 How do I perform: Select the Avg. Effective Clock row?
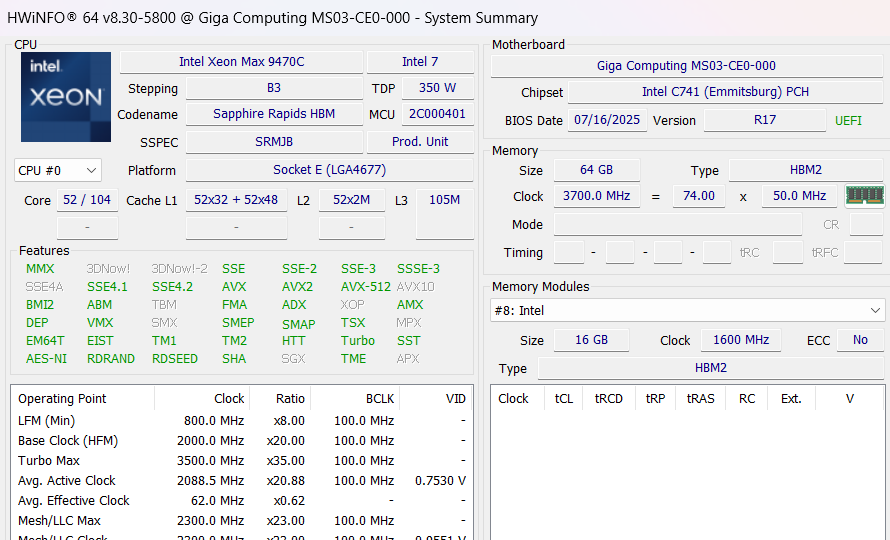(x=242, y=500)
